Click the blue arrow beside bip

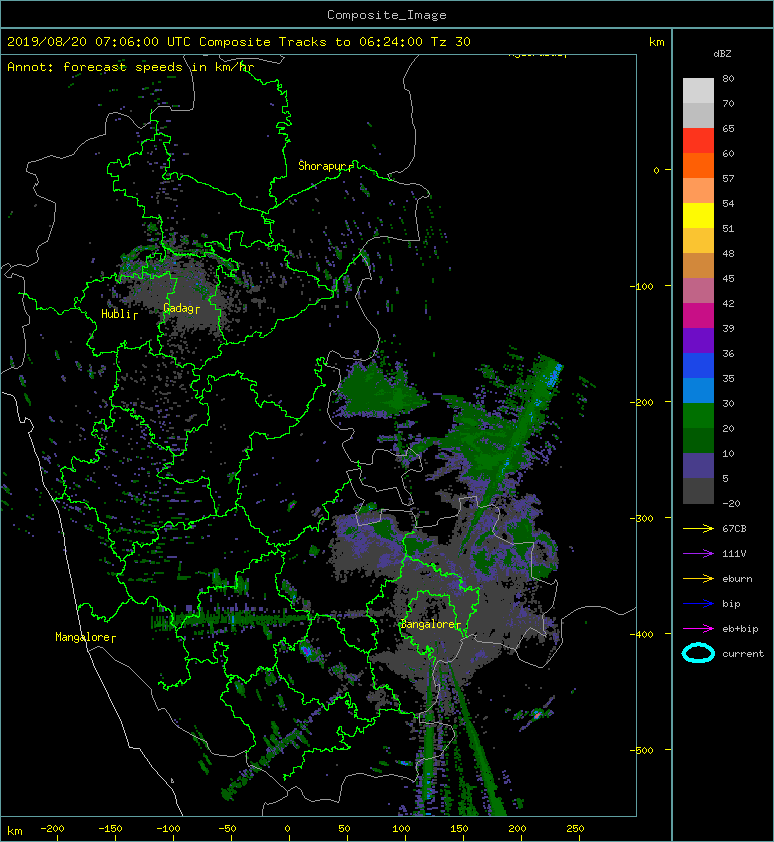pos(698,604)
